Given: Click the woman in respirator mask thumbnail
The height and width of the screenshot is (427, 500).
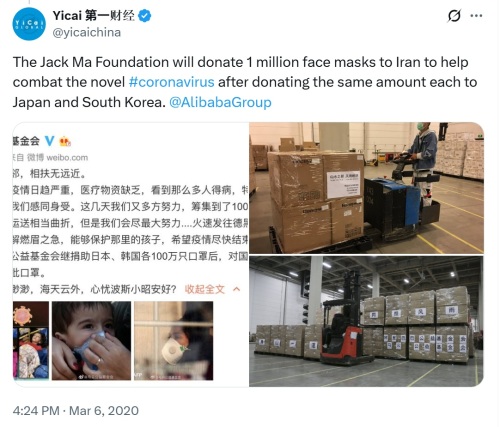Looking at the screenshot, I should pos(173,341).
